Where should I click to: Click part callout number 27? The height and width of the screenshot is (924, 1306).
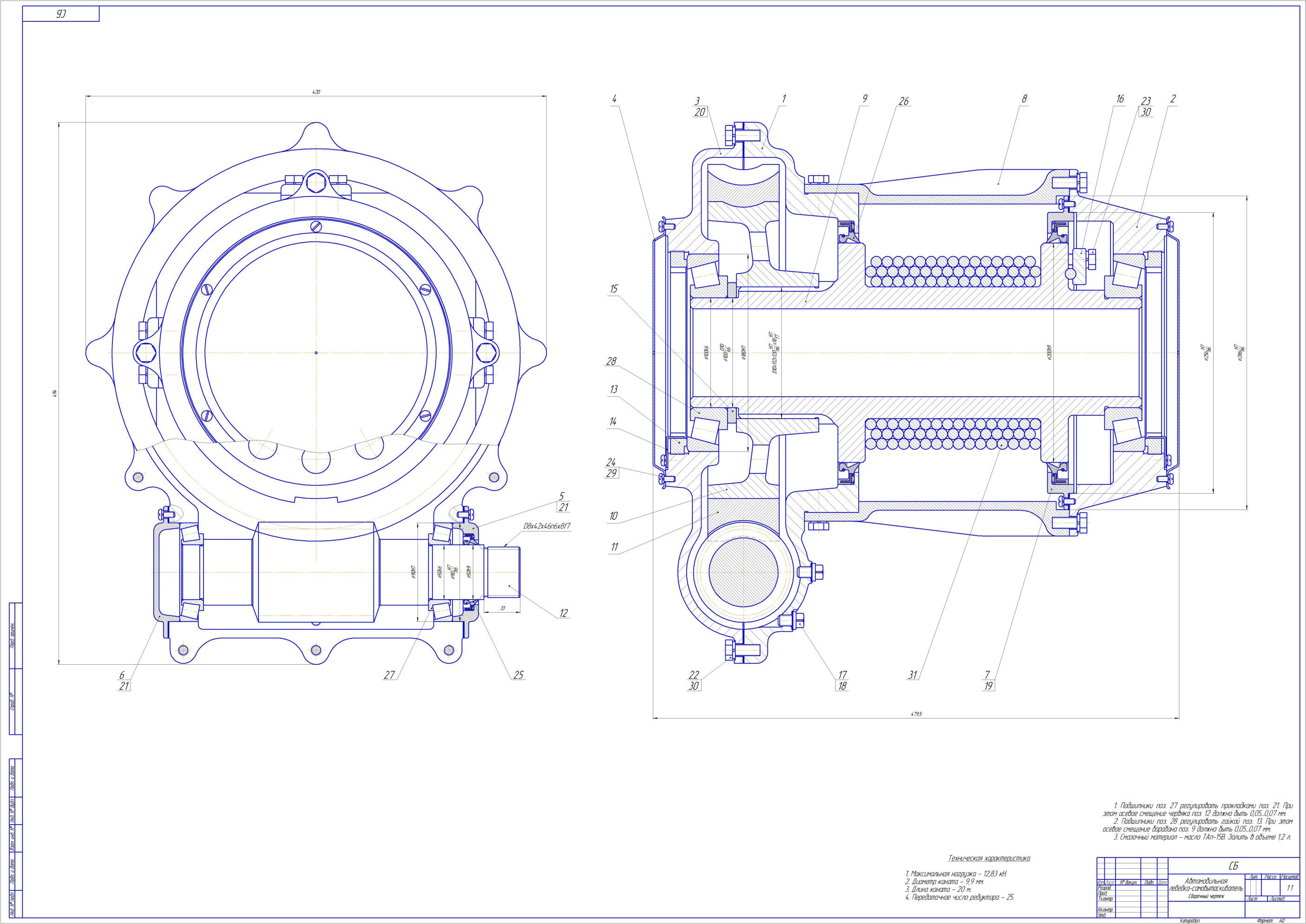[389, 675]
